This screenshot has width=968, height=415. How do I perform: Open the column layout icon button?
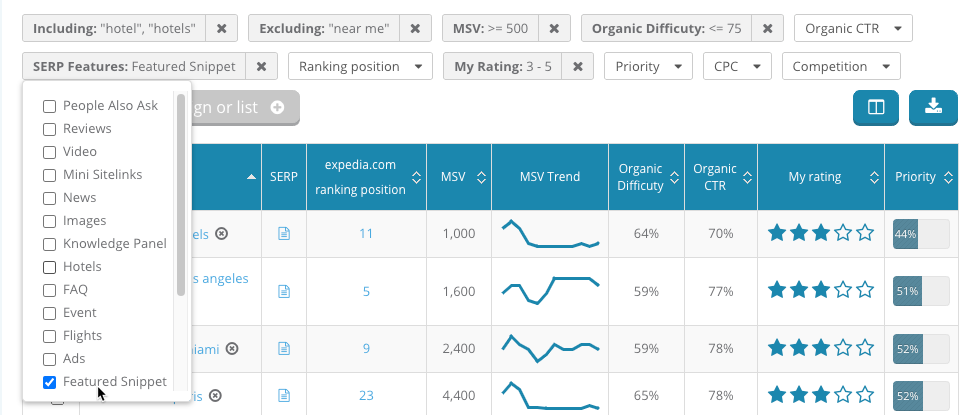click(876, 108)
